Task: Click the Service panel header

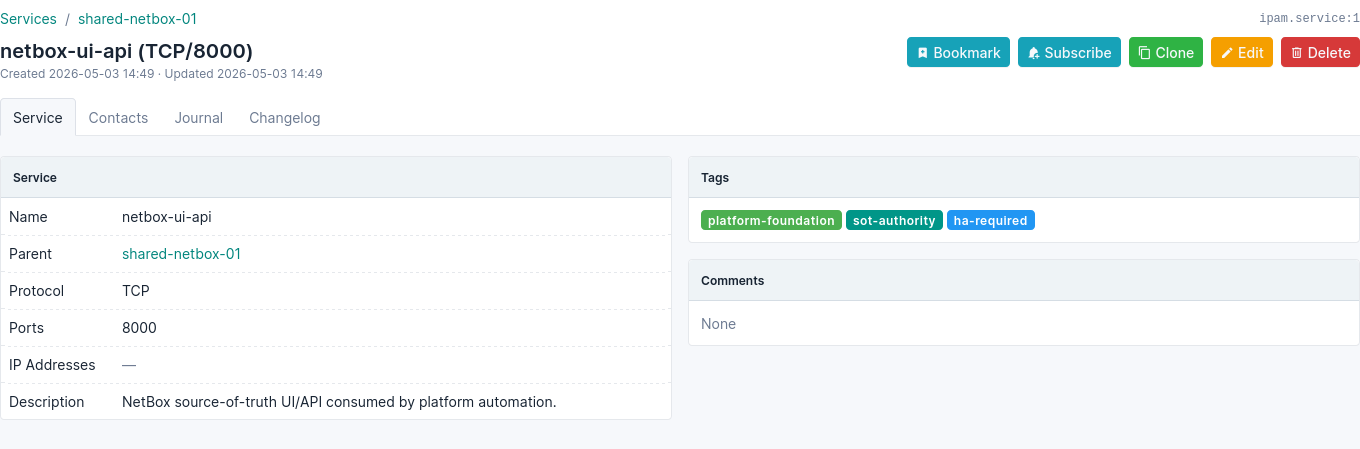Action: (336, 177)
